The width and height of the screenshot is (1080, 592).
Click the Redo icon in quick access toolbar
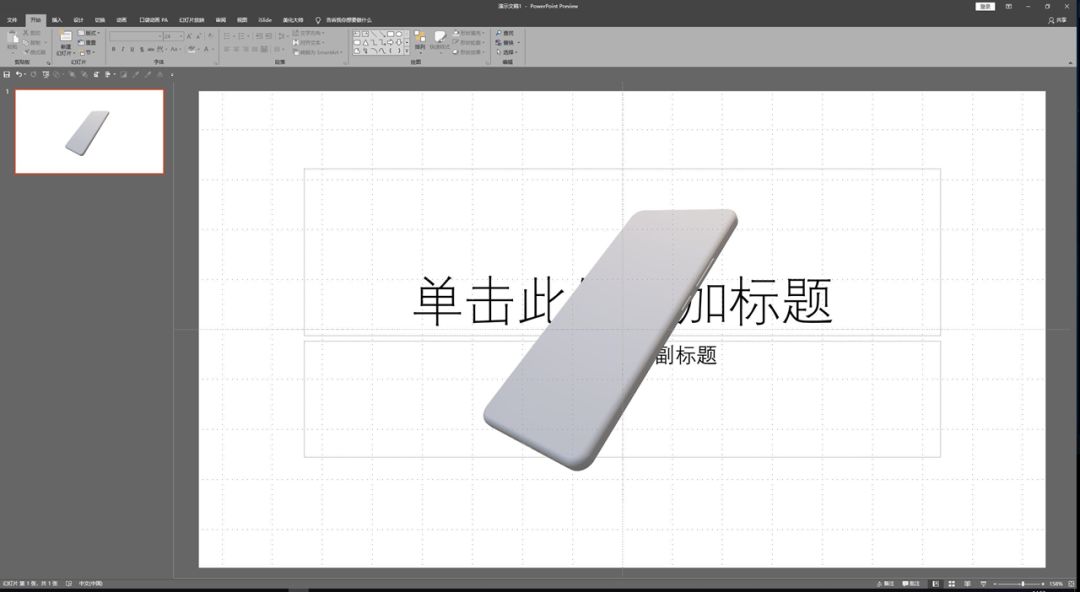pyautogui.click(x=33, y=74)
